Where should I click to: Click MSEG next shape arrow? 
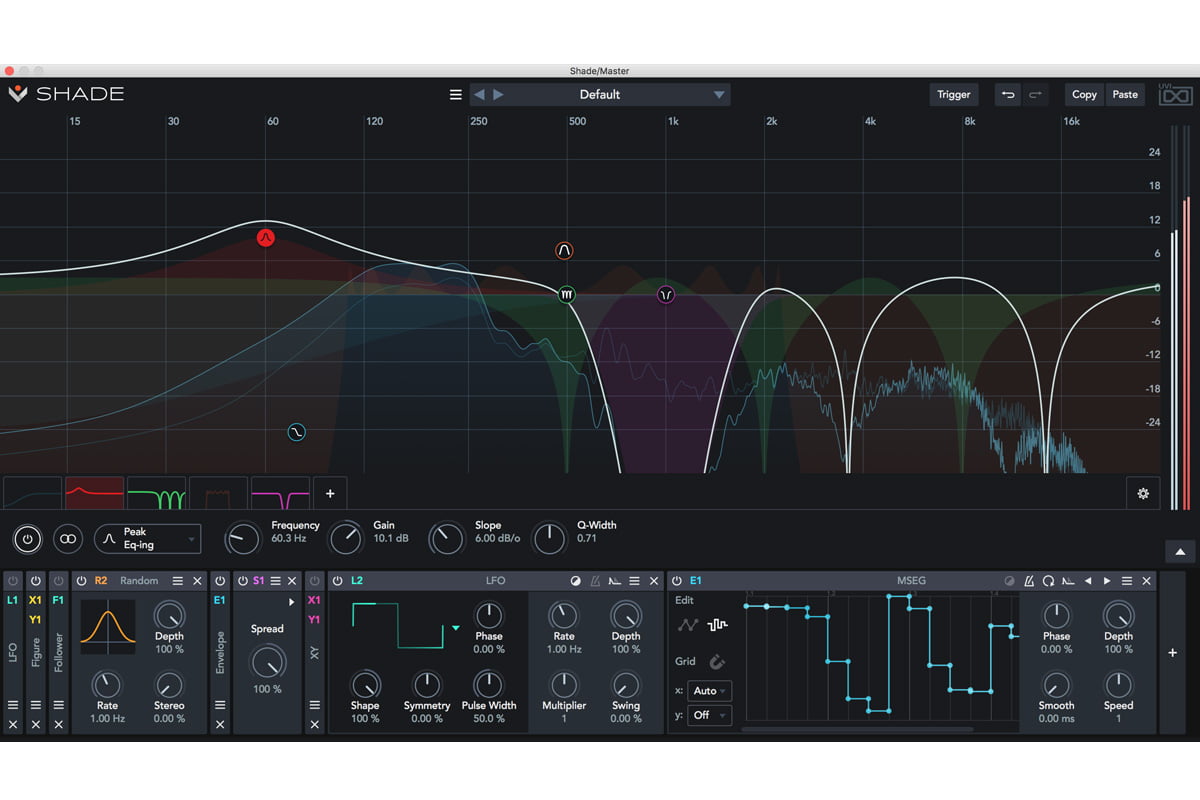[x=1107, y=581]
